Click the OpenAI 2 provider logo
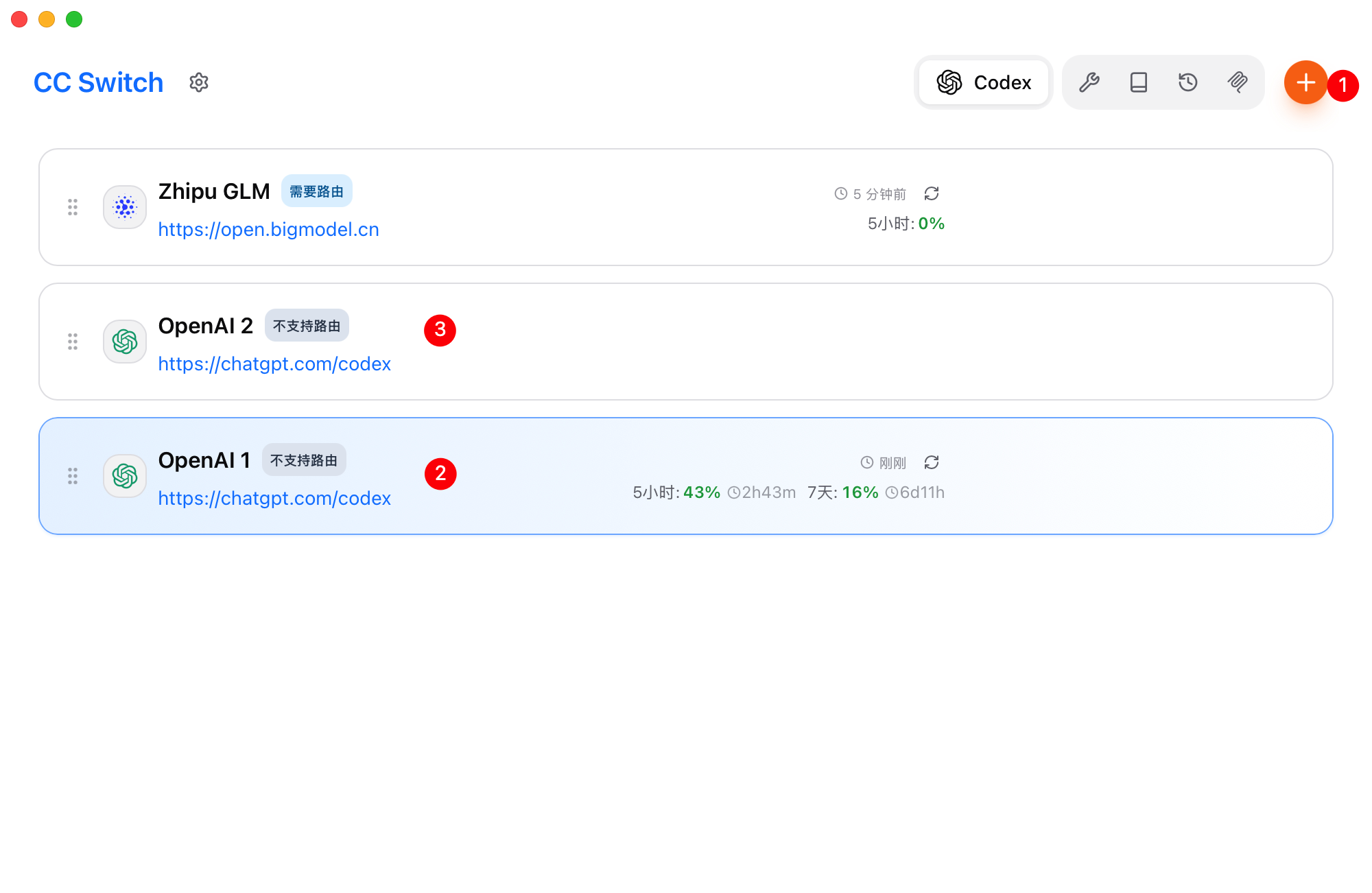This screenshot has width=1372, height=893. [125, 342]
